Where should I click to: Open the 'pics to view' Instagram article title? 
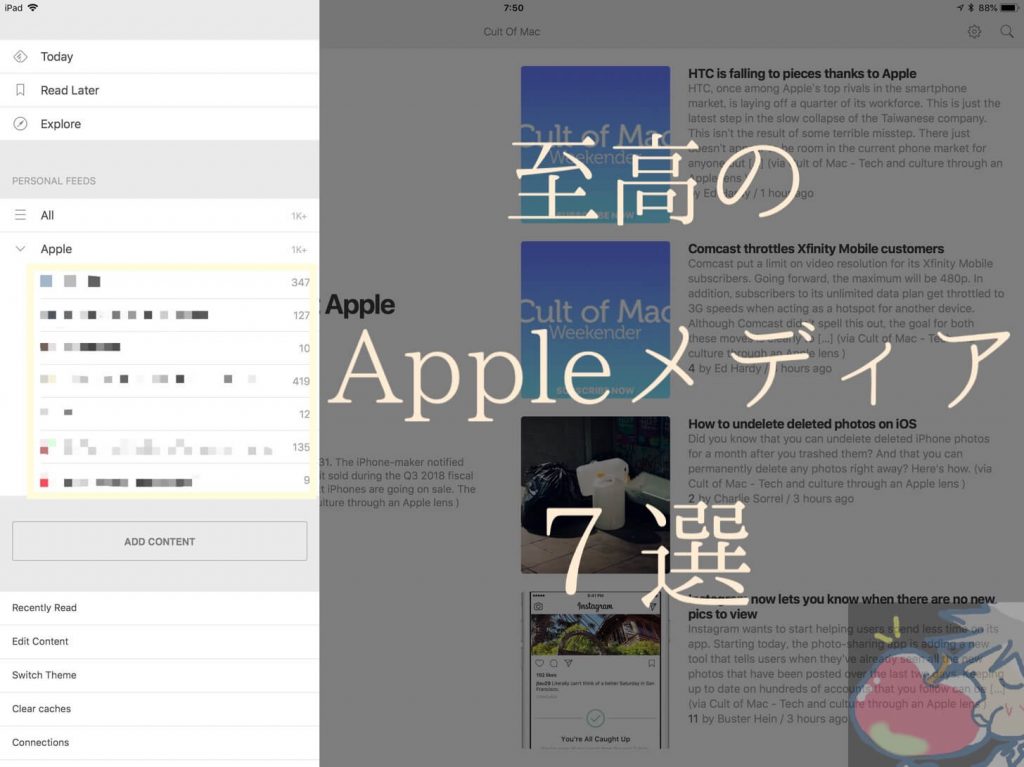tap(841, 606)
